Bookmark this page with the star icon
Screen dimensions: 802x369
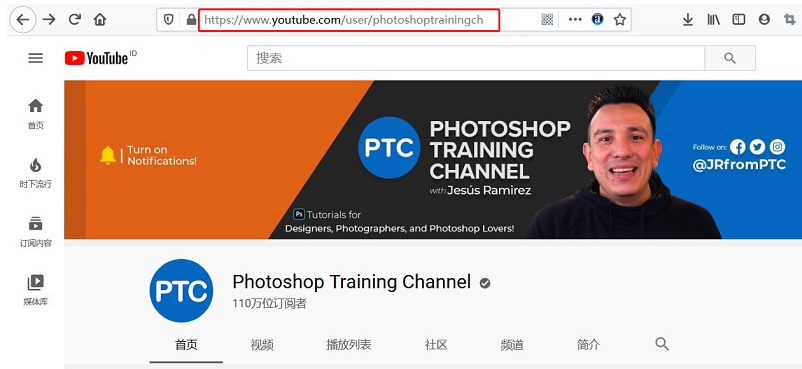pyautogui.click(x=620, y=20)
